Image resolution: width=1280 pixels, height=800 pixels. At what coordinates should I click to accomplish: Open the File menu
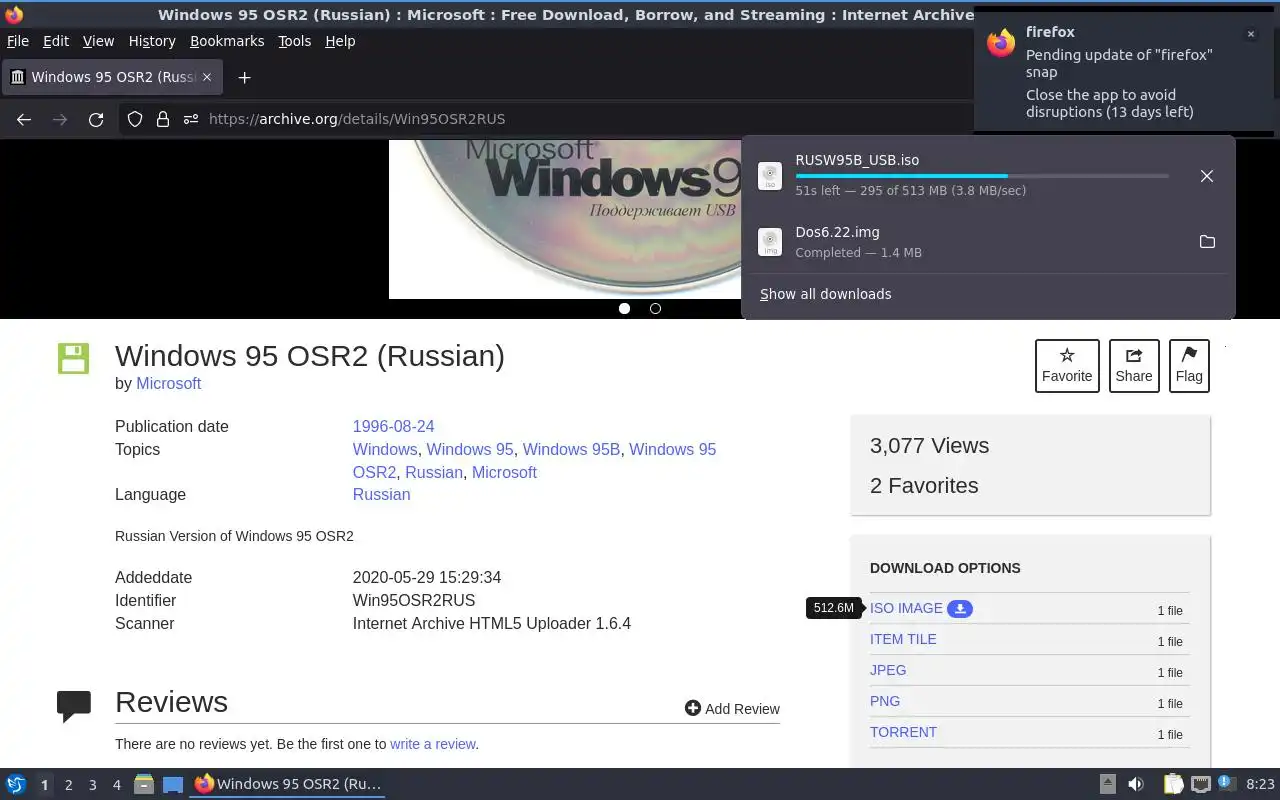pyautogui.click(x=18, y=41)
